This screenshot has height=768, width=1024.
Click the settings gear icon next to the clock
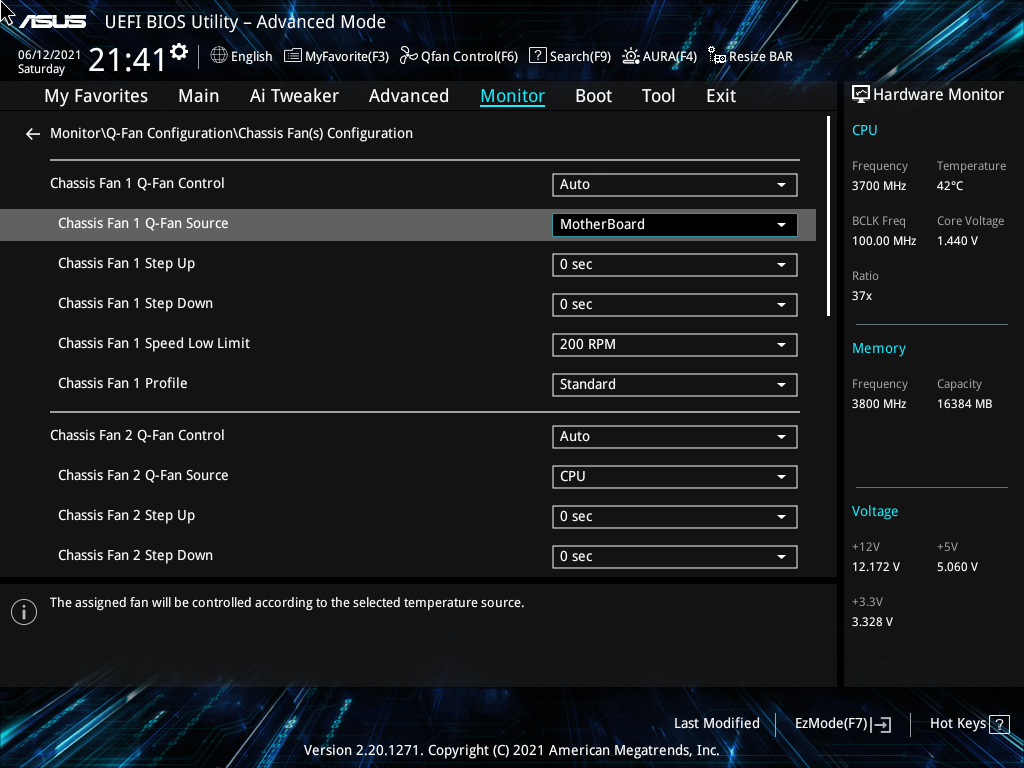[179, 52]
